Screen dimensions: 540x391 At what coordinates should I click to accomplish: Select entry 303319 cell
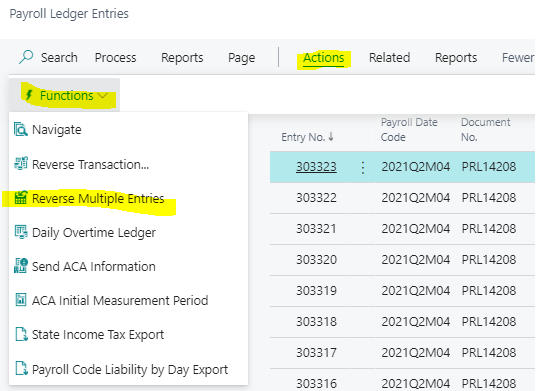coord(316,291)
